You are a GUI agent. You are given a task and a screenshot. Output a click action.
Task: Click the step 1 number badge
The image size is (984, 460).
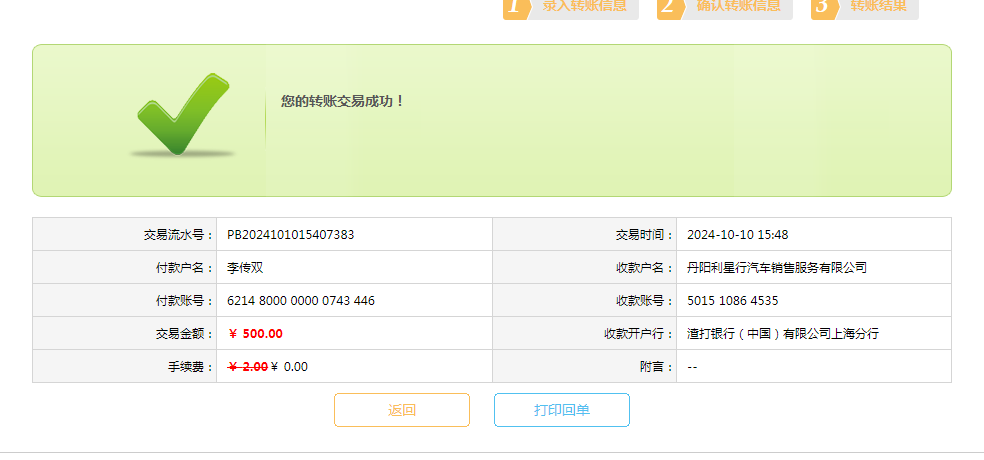[x=514, y=6]
